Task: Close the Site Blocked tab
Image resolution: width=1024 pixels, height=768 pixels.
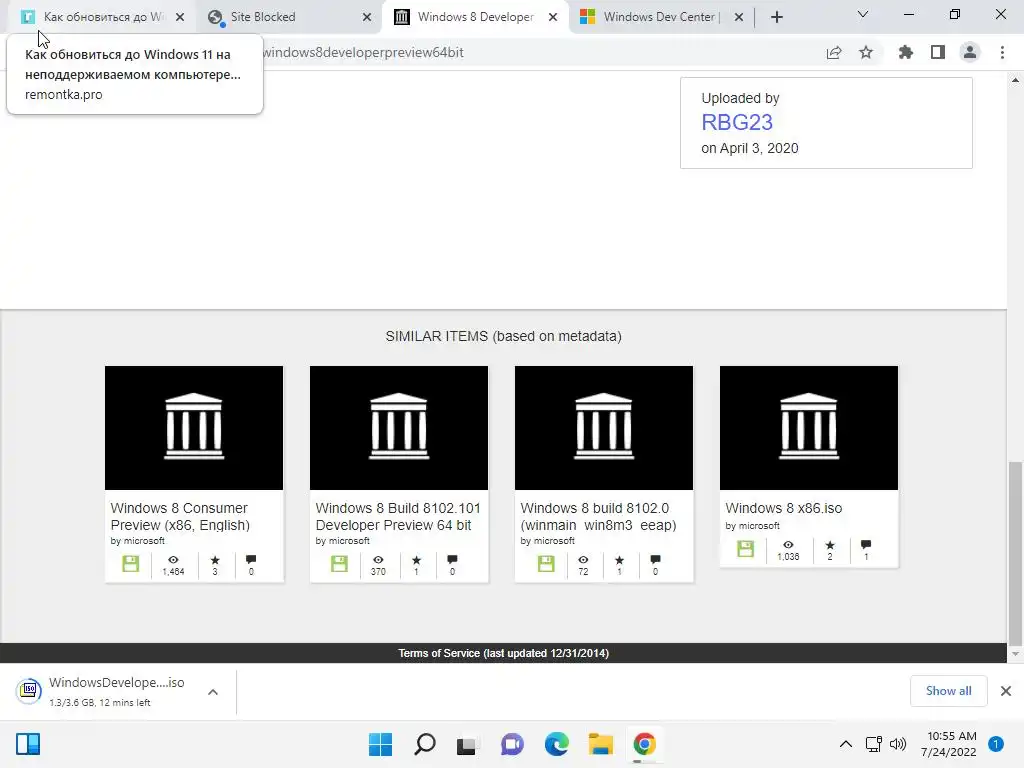Action: (367, 17)
